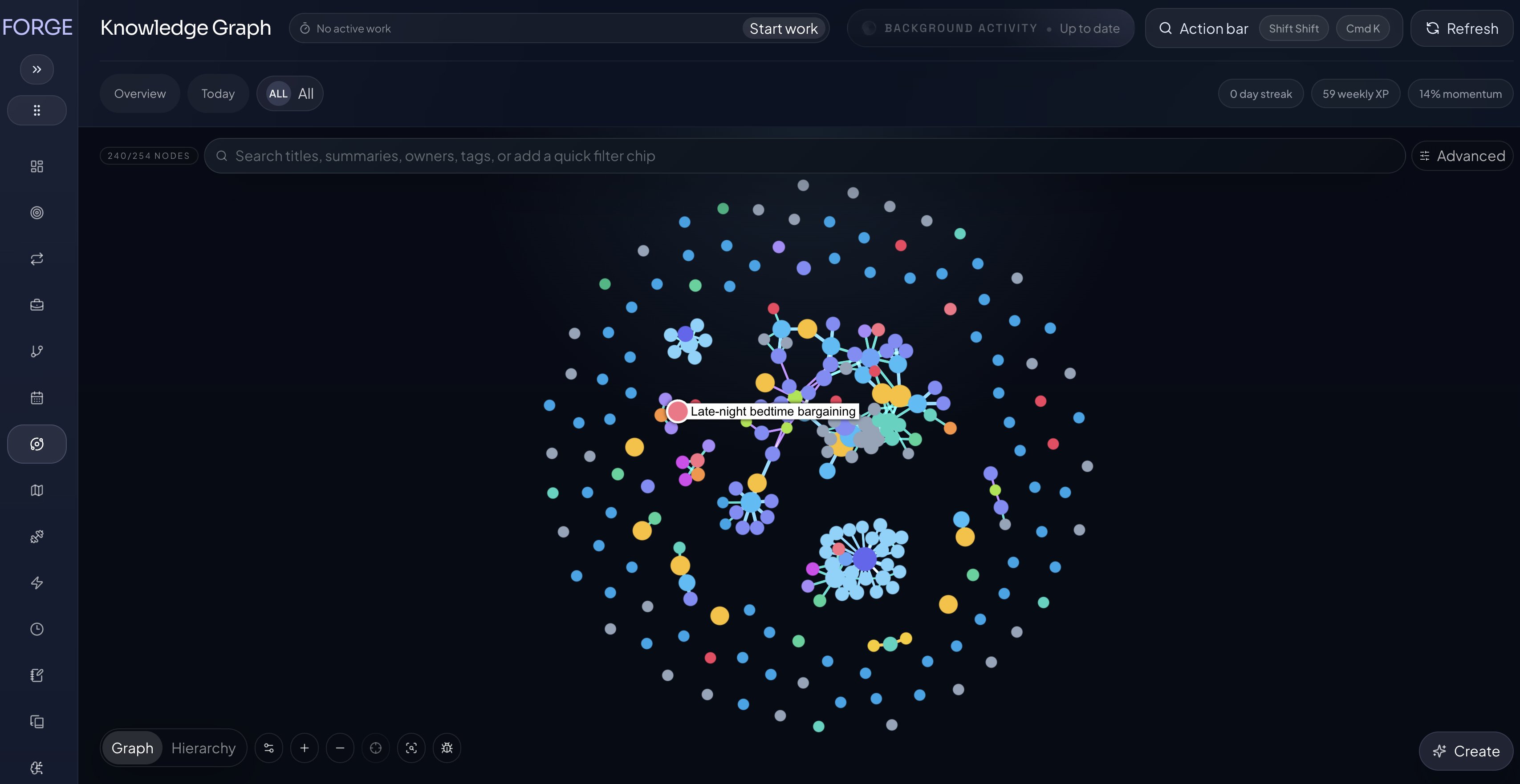Open the debug bug icon in graph controls
The width and height of the screenshot is (1520, 784).
[447, 748]
